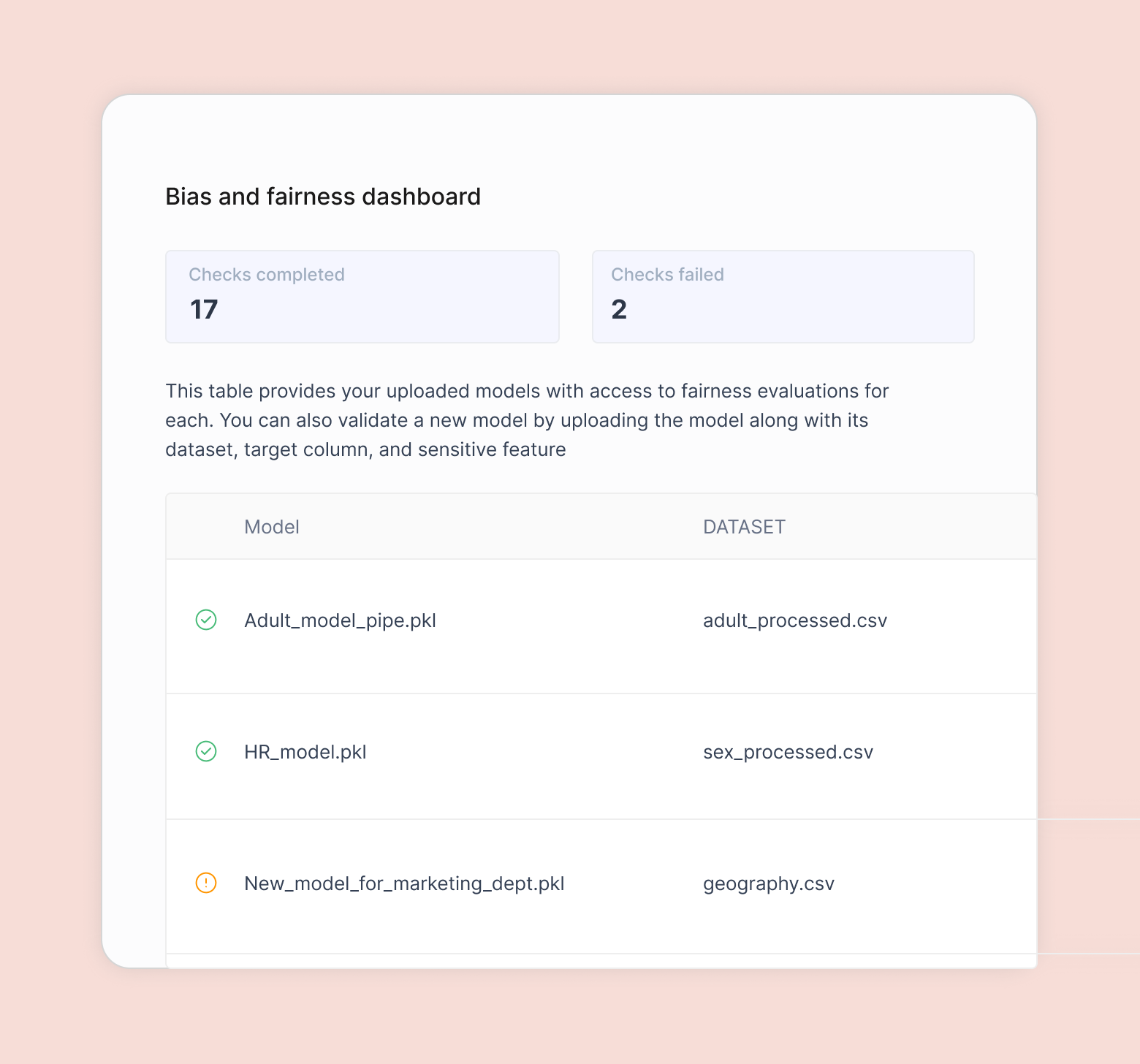Click Checks failed label text
Image resolution: width=1140 pixels, height=1064 pixels.
click(667, 275)
